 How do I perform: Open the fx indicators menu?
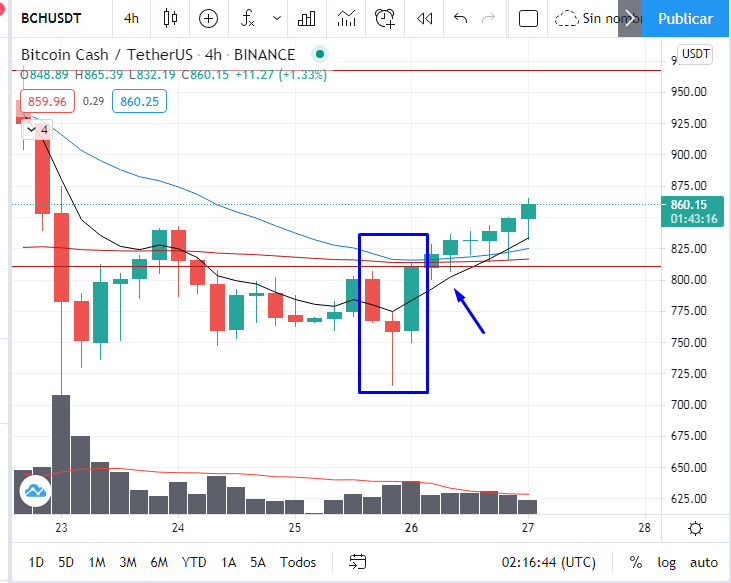[x=248, y=18]
